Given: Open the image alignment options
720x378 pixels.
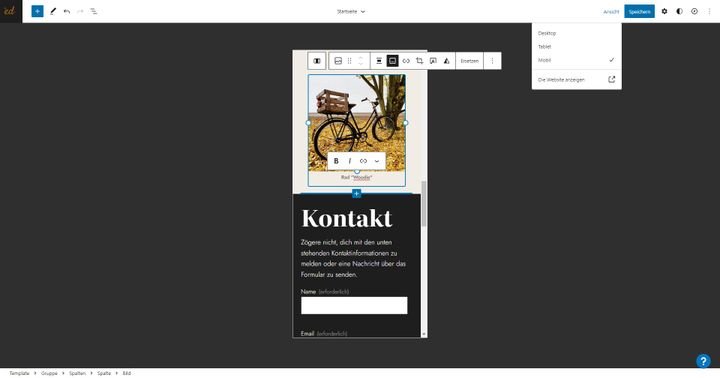Looking at the screenshot, I should coord(379,61).
